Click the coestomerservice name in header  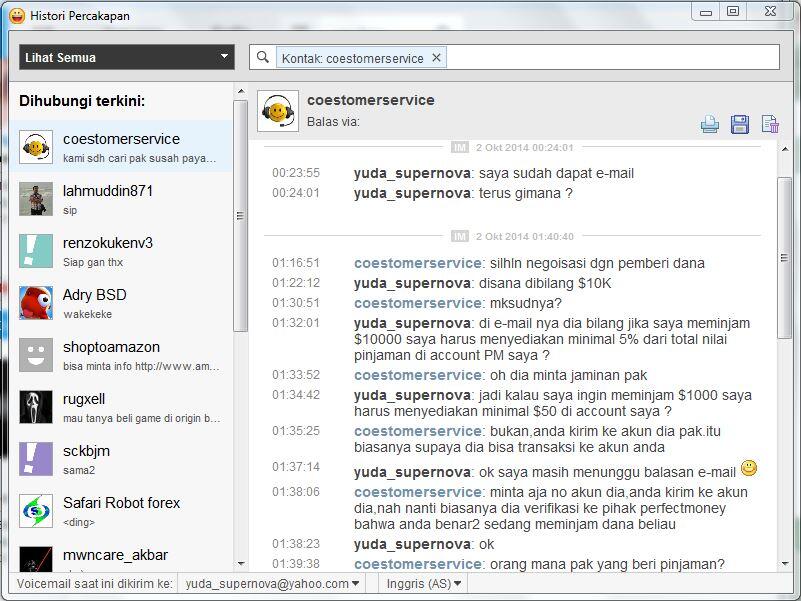coord(370,100)
